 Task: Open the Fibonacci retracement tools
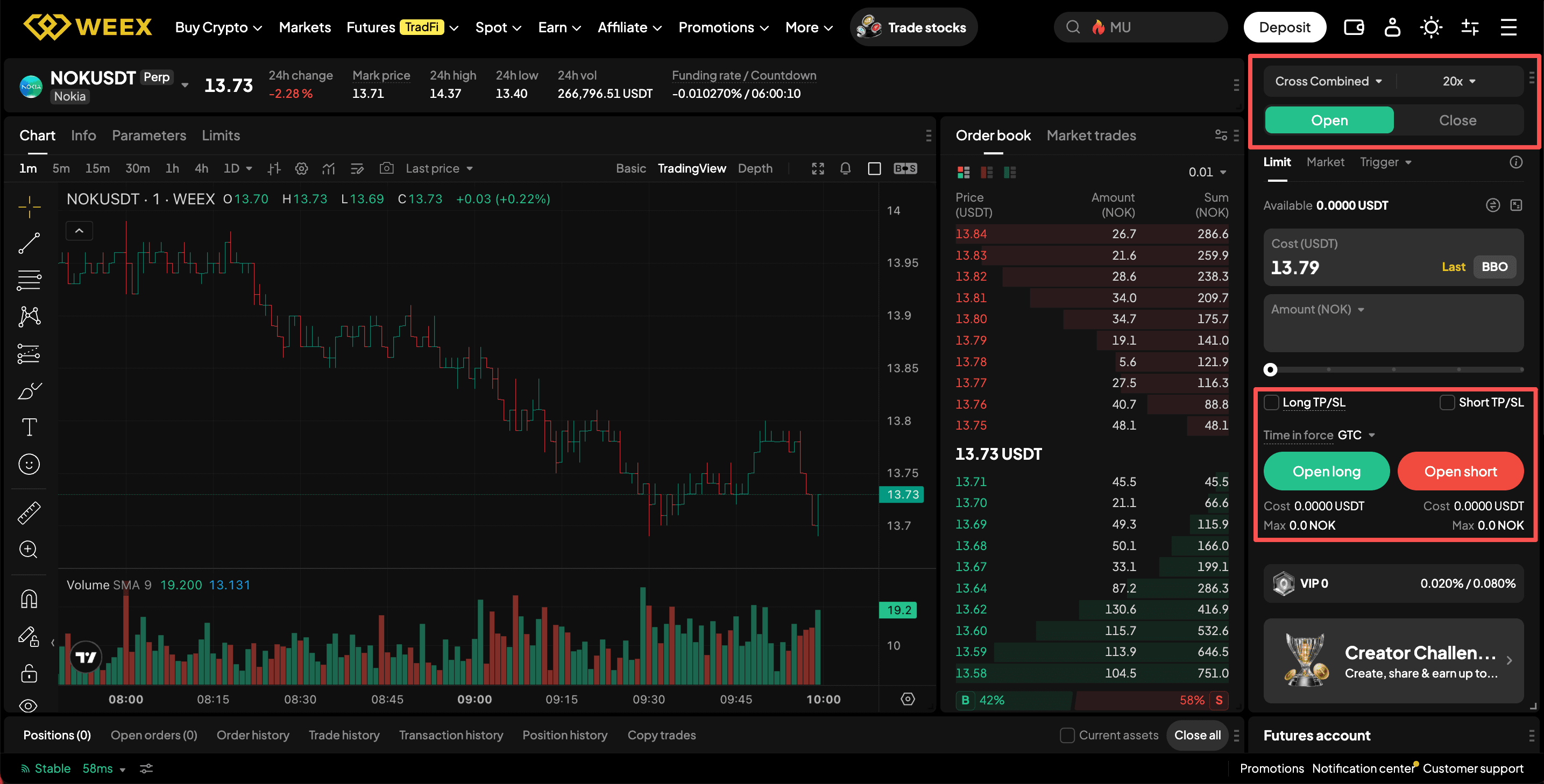point(29,280)
